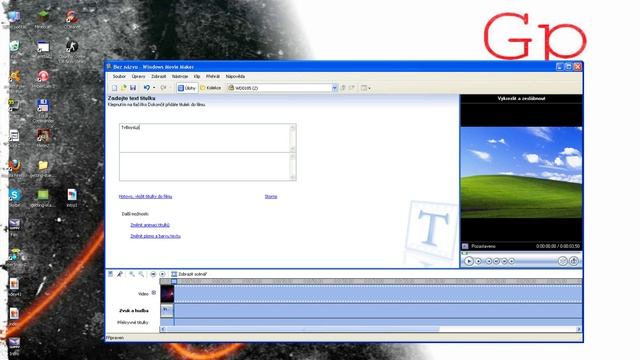The height and width of the screenshot is (360, 640).
Task: Open the collection location dropdown
Action: 334,88
